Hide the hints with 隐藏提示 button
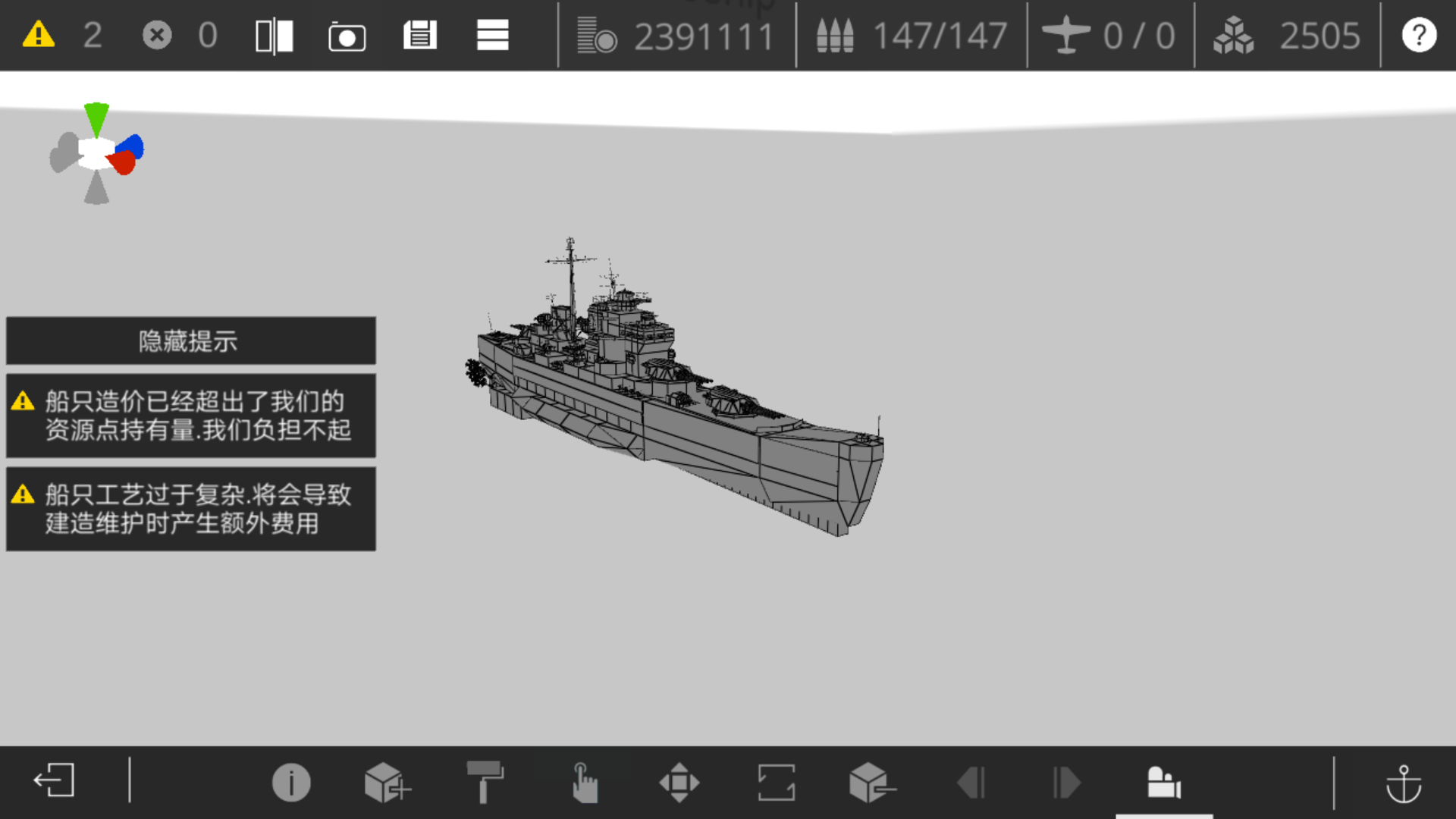1456x819 pixels. (x=190, y=340)
